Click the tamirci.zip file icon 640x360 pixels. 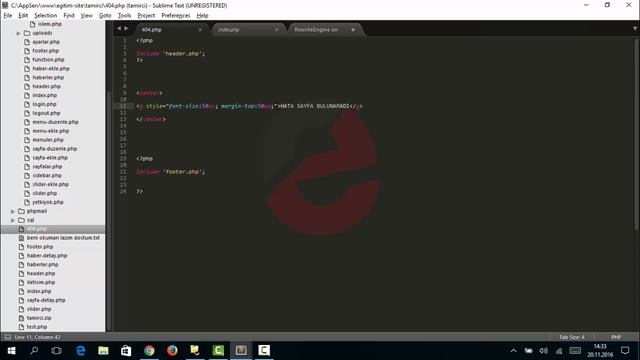click(x=21, y=318)
